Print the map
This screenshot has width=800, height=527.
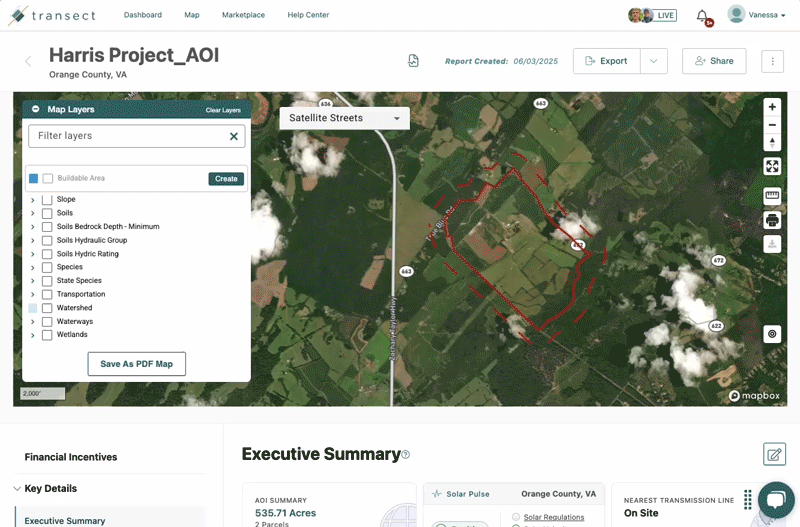coord(772,220)
